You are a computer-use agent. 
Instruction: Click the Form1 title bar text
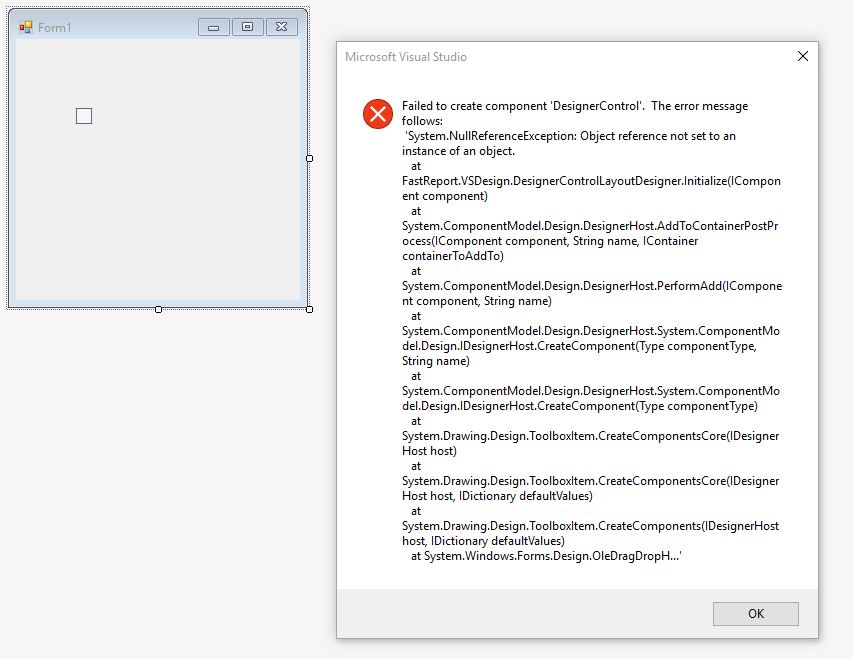[54, 28]
